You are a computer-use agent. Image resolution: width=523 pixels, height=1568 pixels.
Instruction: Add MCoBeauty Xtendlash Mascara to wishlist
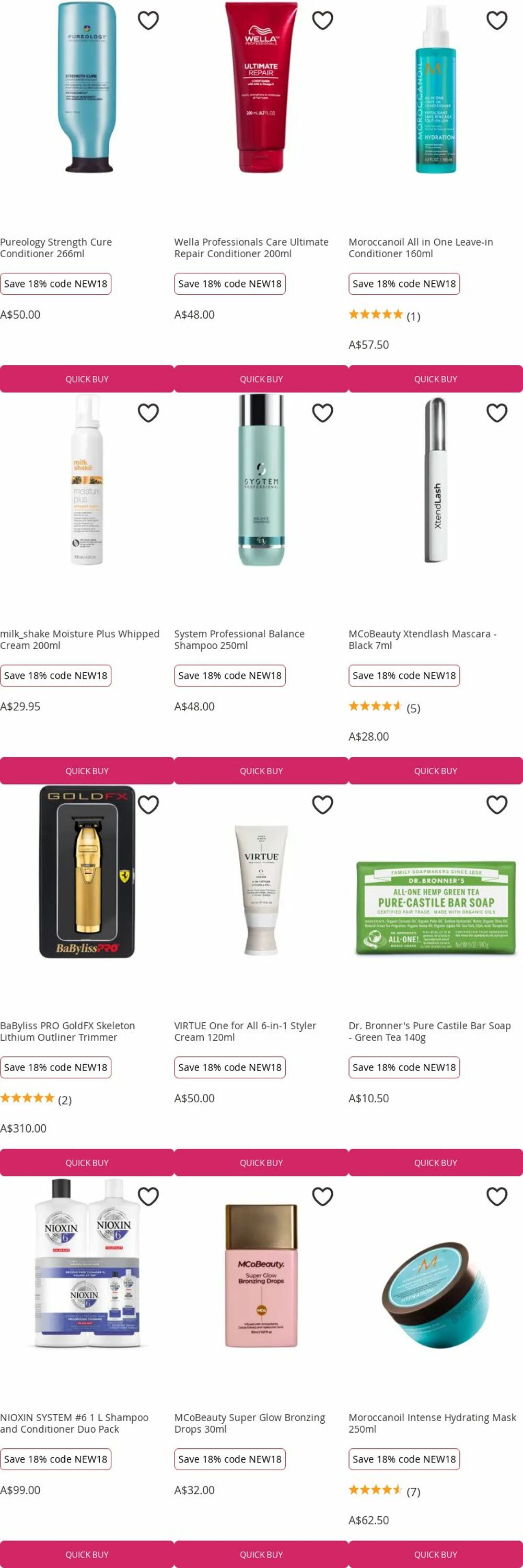tap(497, 413)
